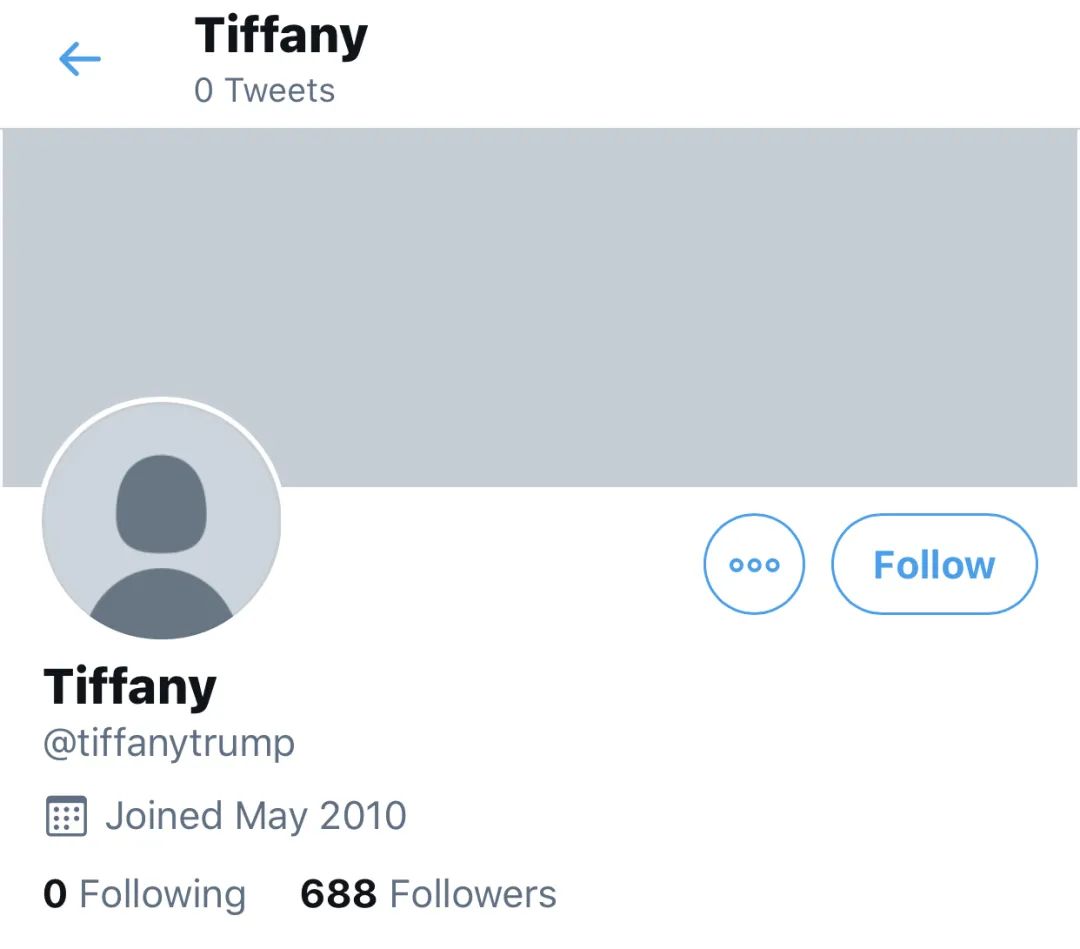Click the gray header banner image
Viewport: 1080px width, 949px height.
(x=600, y=300)
